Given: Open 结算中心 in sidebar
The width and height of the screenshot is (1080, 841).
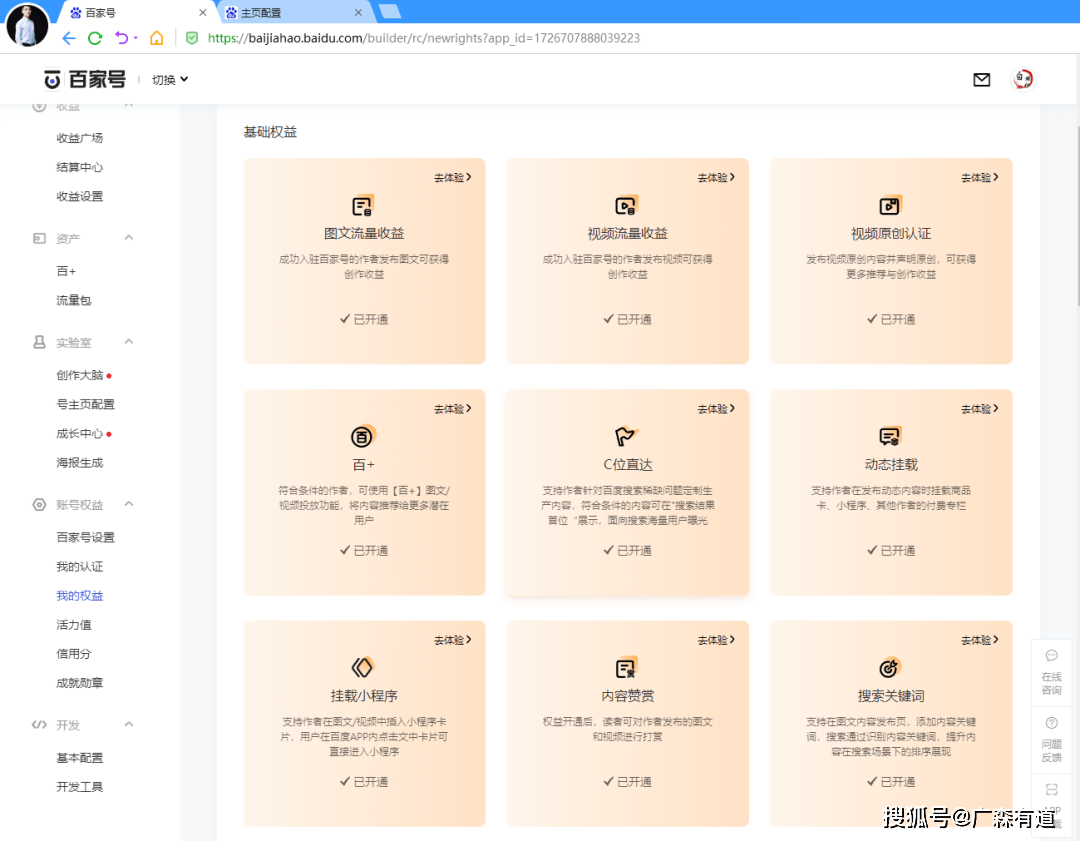Looking at the screenshot, I should tap(80, 167).
